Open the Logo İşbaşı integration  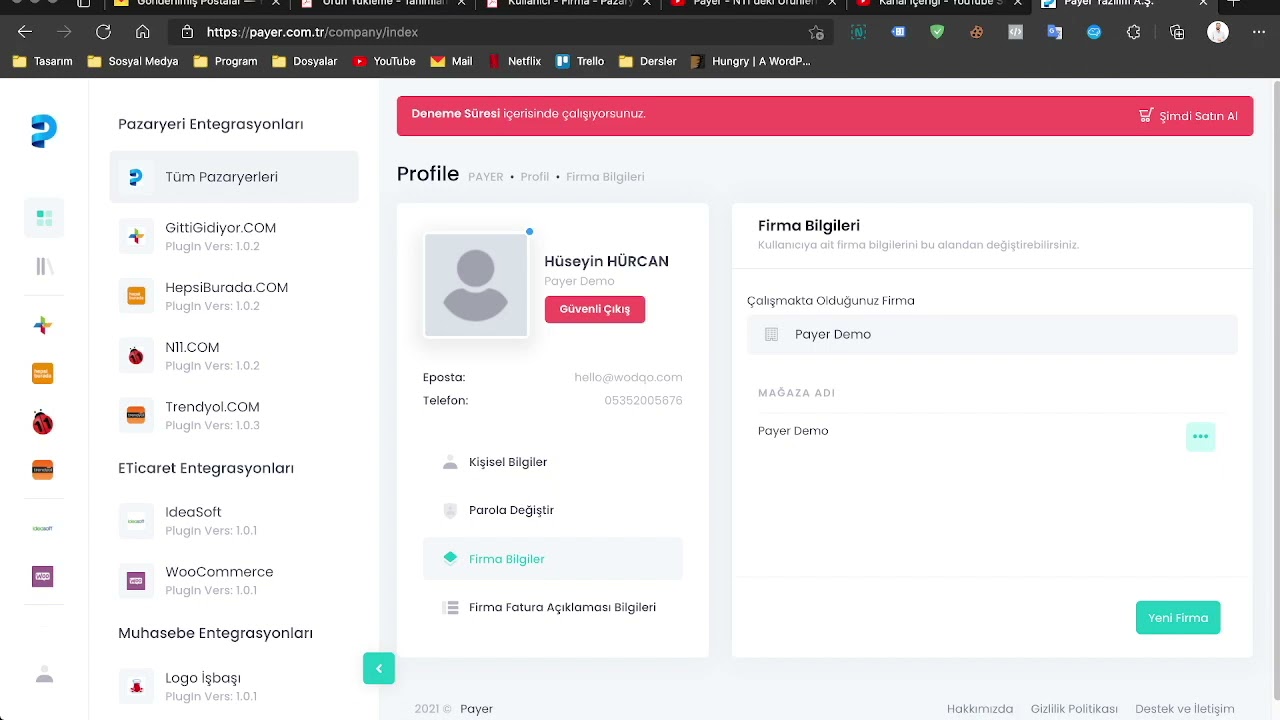click(x=234, y=687)
